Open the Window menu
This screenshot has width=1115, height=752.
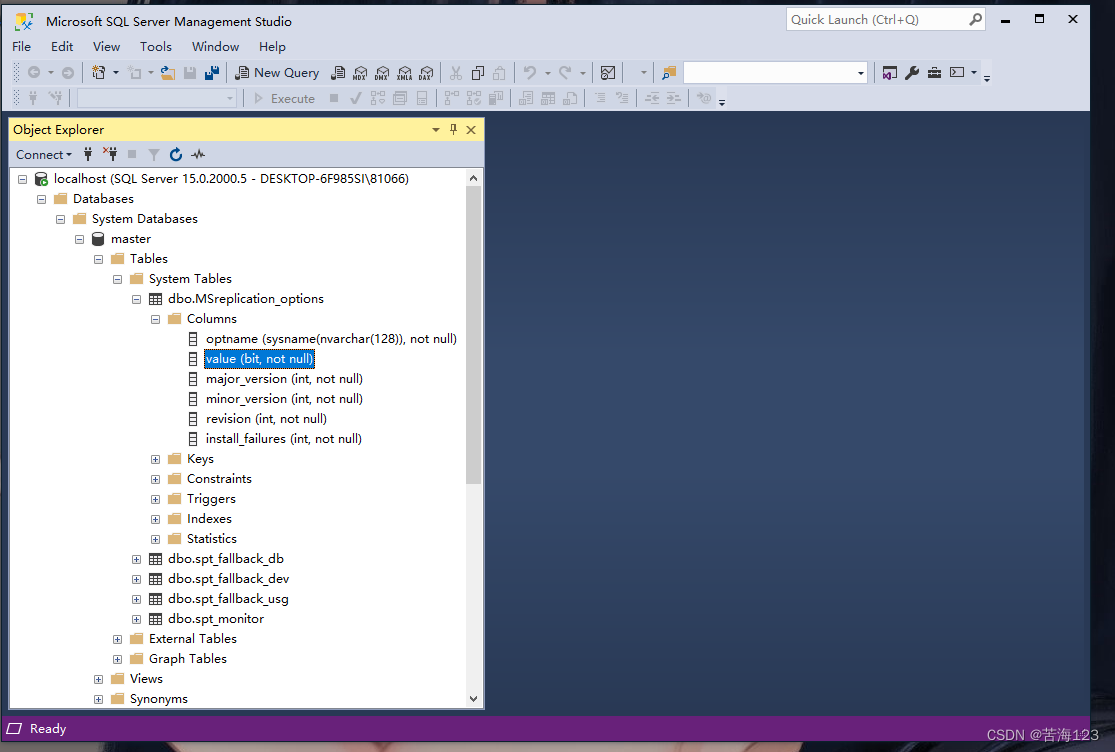tap(215, 46)
